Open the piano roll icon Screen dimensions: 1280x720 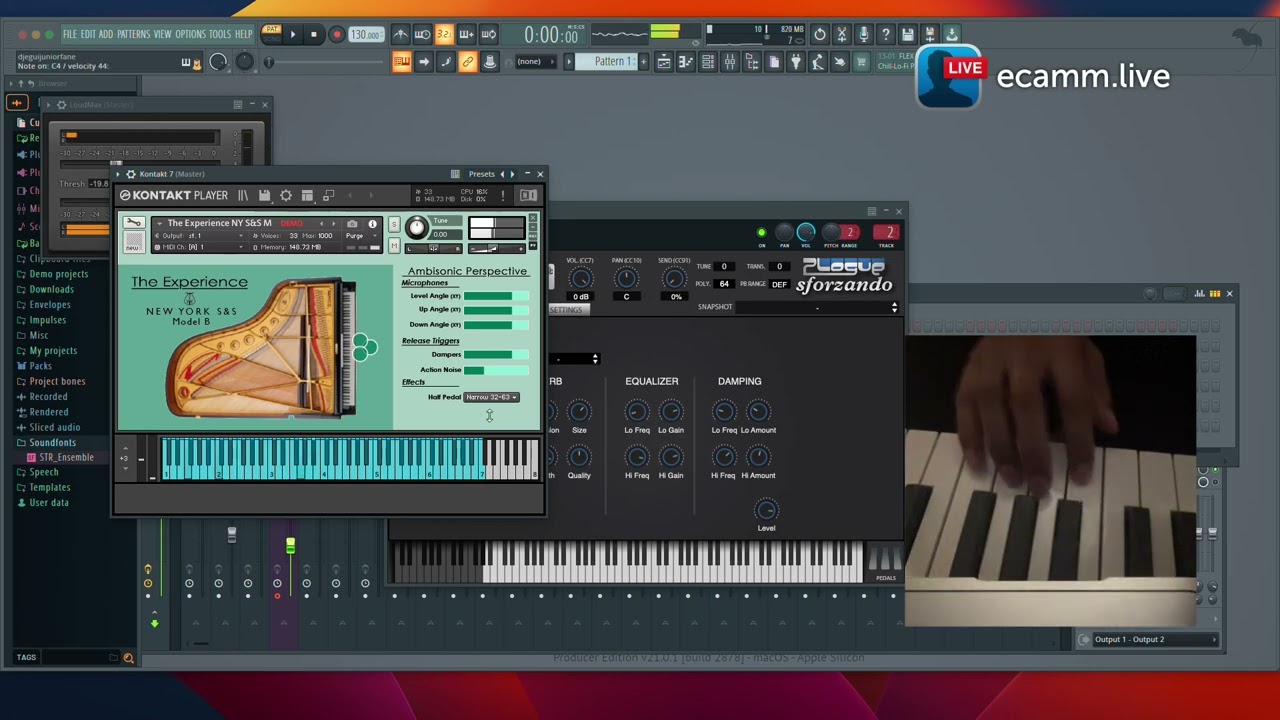pyautogui.click(x=686, y=61)
